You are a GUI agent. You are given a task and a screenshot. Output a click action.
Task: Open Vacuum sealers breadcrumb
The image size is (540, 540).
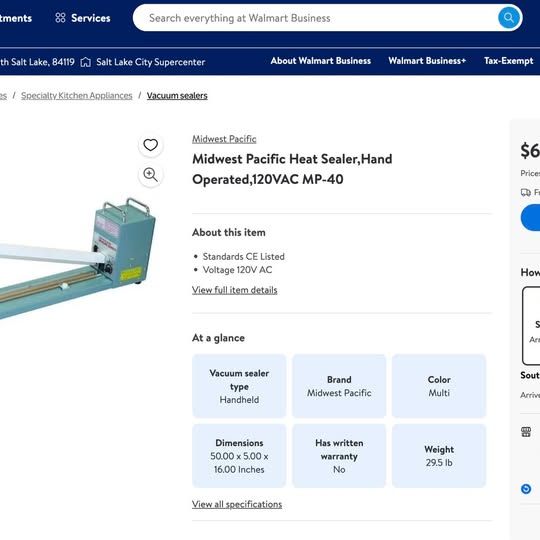(177, 95)
